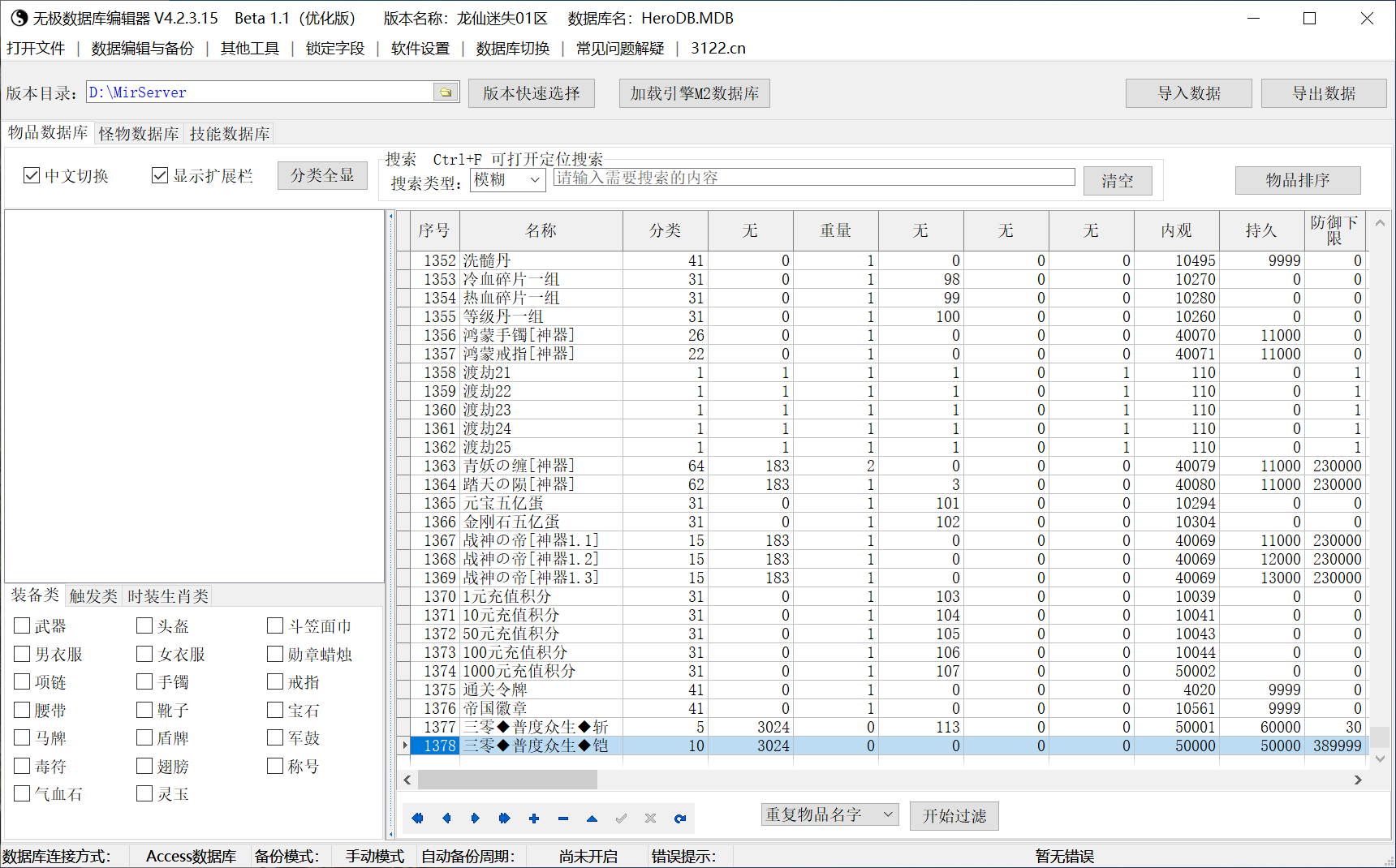The width and height of the screenshot is (1396, 868).
Task: Switch to 技能数据库 tab
Action: coord(230,134)
